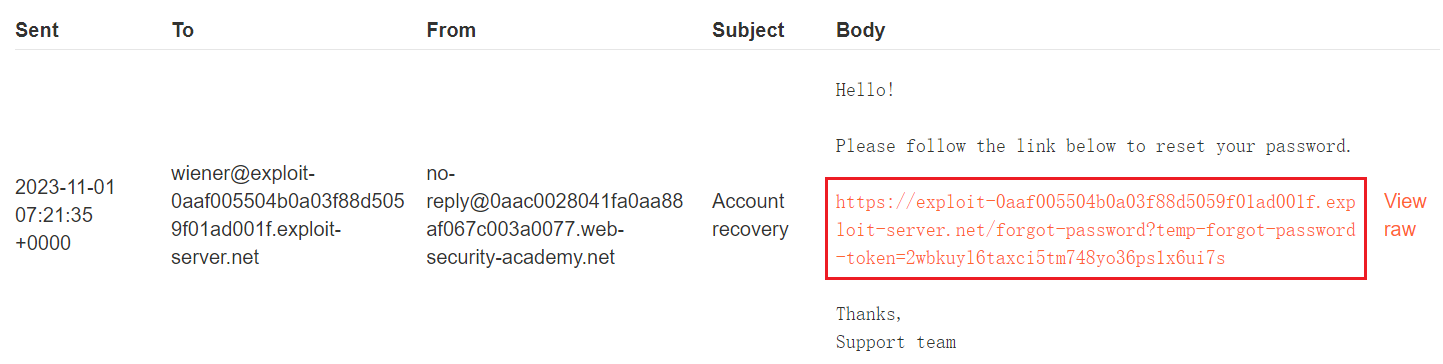The height and width of the screenshot is (364, 1443).
Task: Click the 2023-11-01 sent date
Action: point(65,187)
